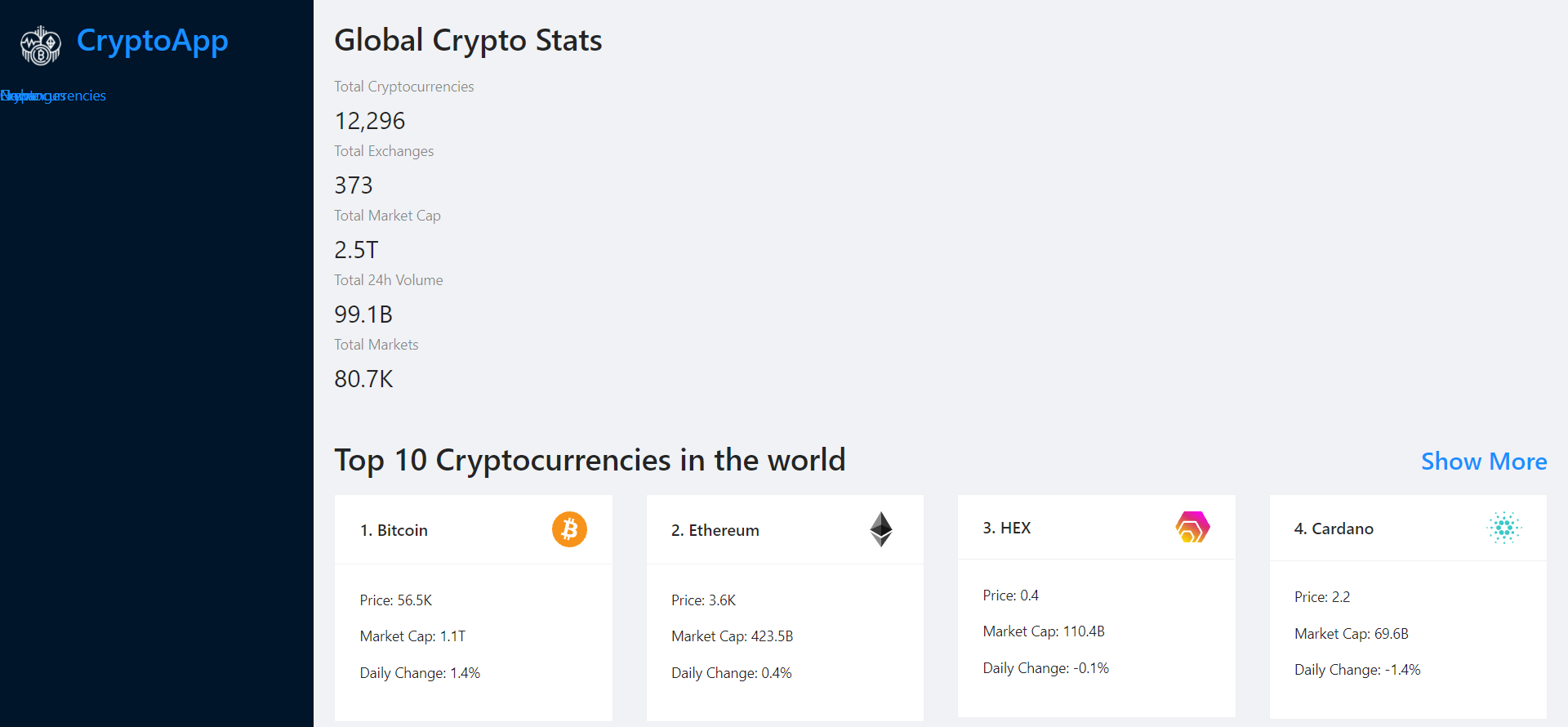Click the Total Cryptocurrencies label
Screen dimensions: 1568x727
[403, 87]
